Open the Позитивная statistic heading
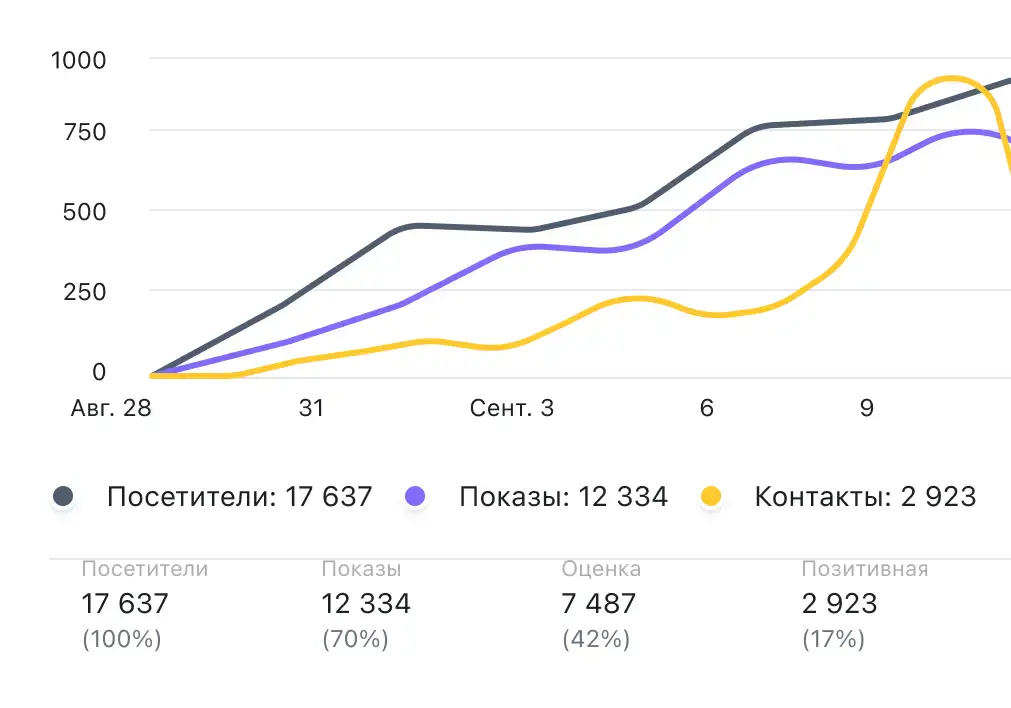Screen dimensions: 1011x708 pyautogui.click(x=865, y=569)
